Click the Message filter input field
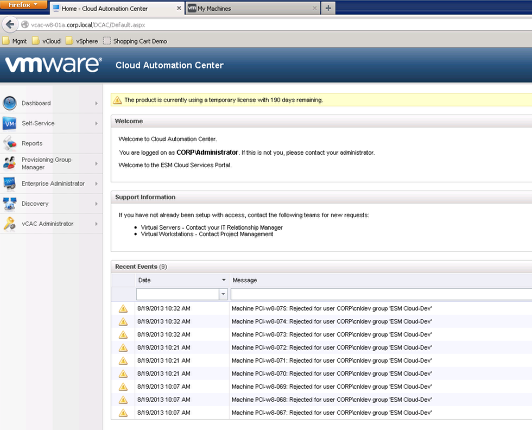 click(x=381, y=294)
